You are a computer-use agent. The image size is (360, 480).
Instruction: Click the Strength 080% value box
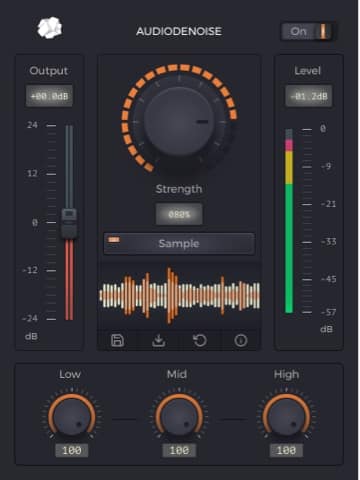[x=179, y=214]
